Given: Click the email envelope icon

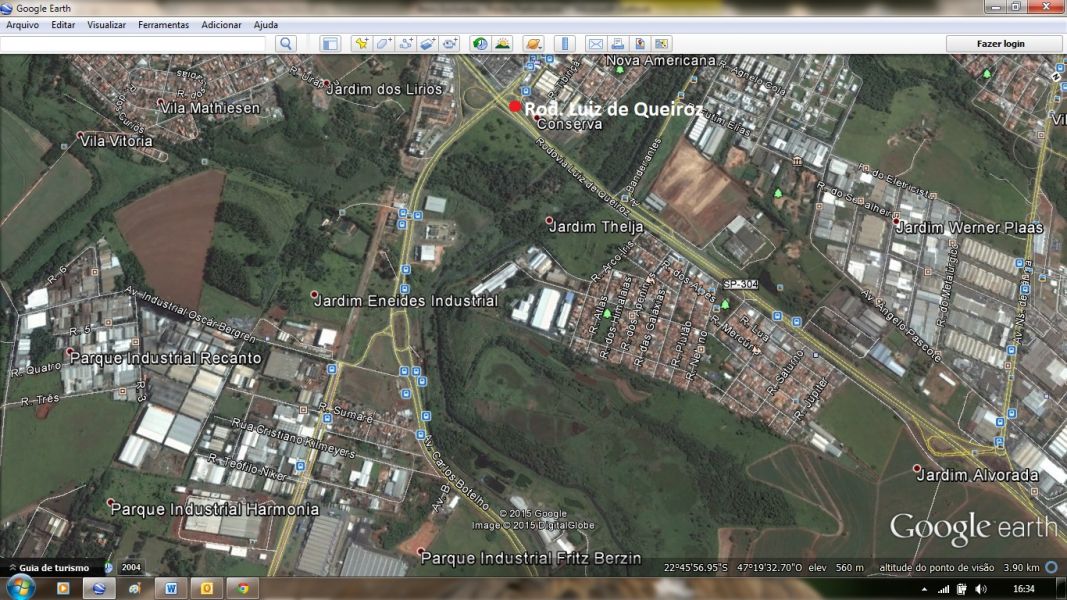Looking at the screenshot, I should 595,44.
